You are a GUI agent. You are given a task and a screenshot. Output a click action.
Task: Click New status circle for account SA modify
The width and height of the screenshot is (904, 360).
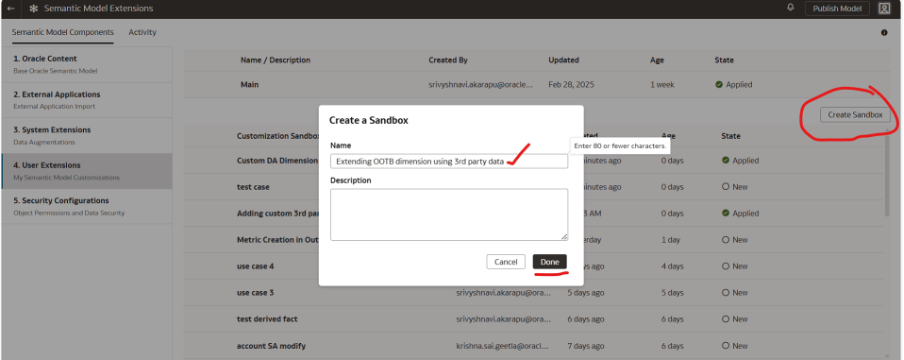pos(726,346)
